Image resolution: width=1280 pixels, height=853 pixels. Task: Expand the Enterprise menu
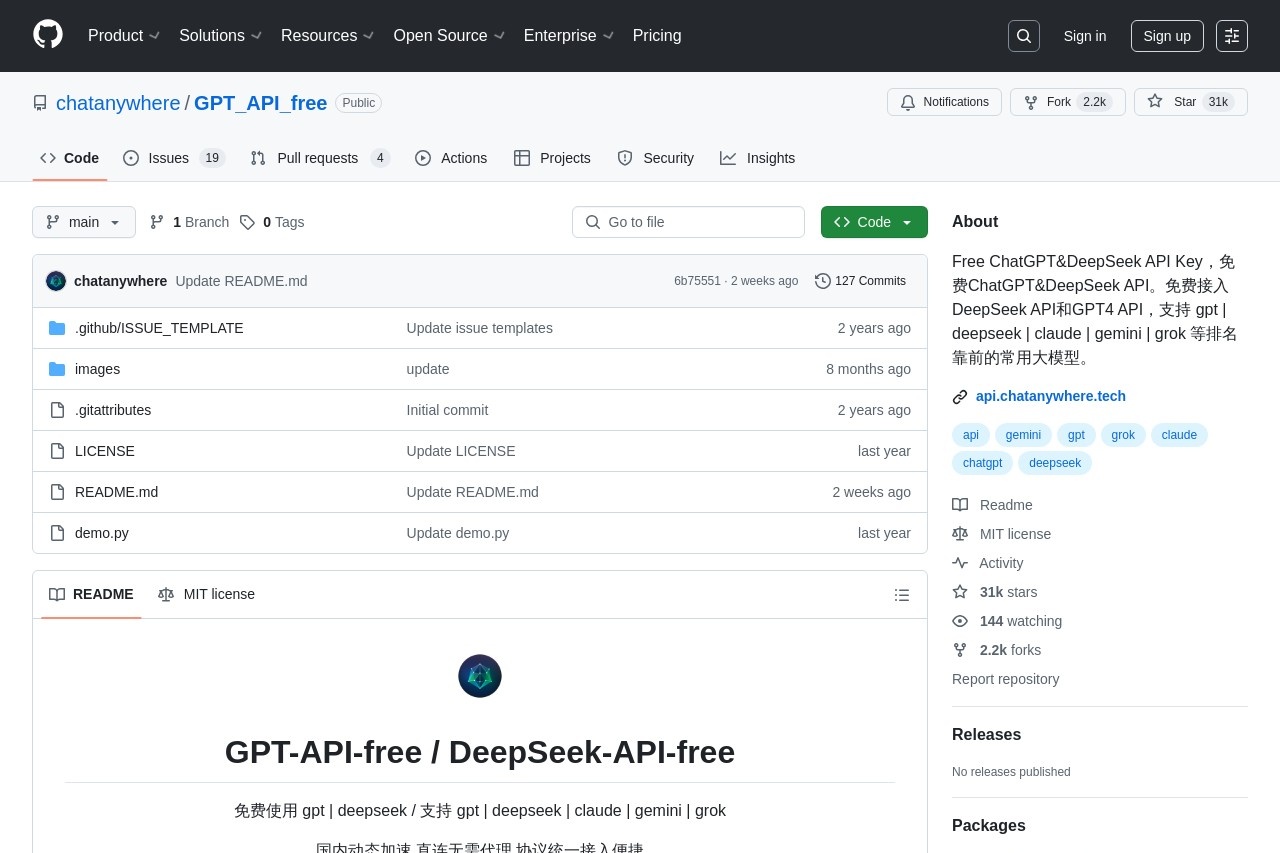tap(569, 36)
